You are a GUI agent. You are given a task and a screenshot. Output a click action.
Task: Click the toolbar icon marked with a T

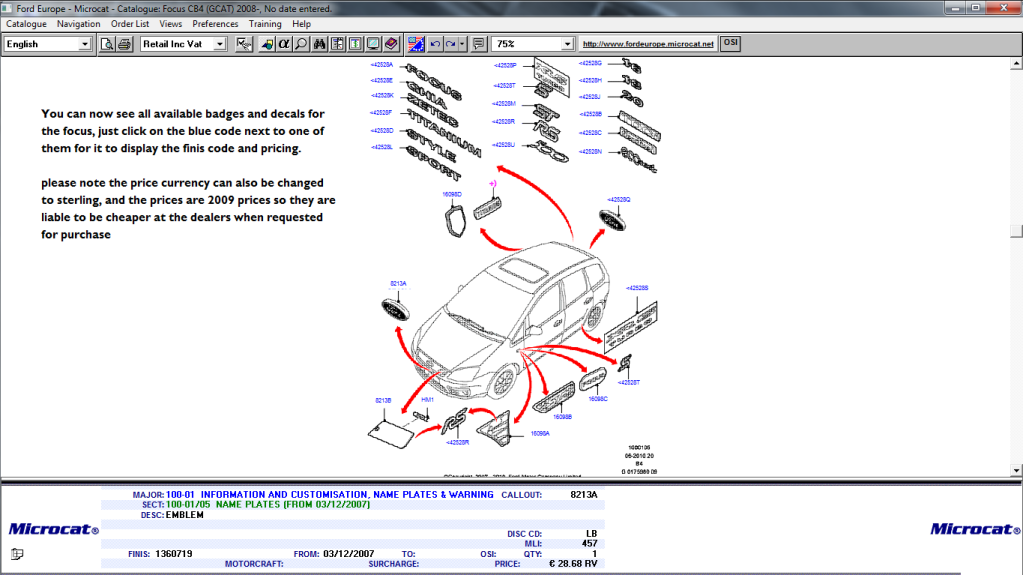[x=355, y=44]
